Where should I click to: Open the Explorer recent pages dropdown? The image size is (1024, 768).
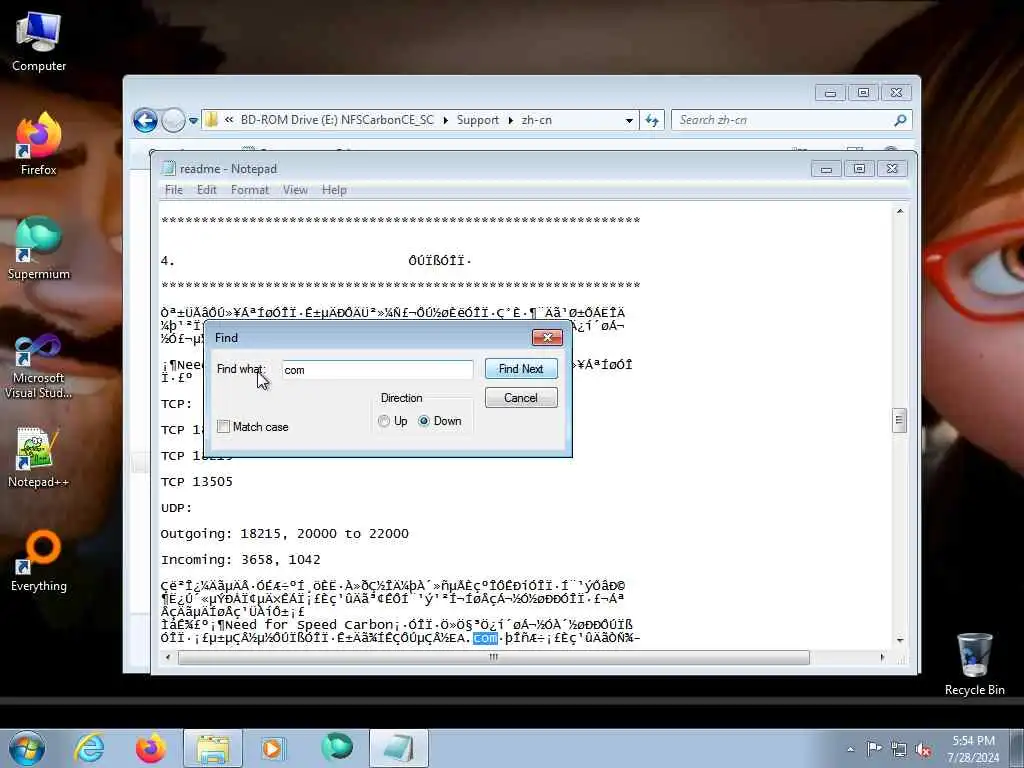click(193, 120)
